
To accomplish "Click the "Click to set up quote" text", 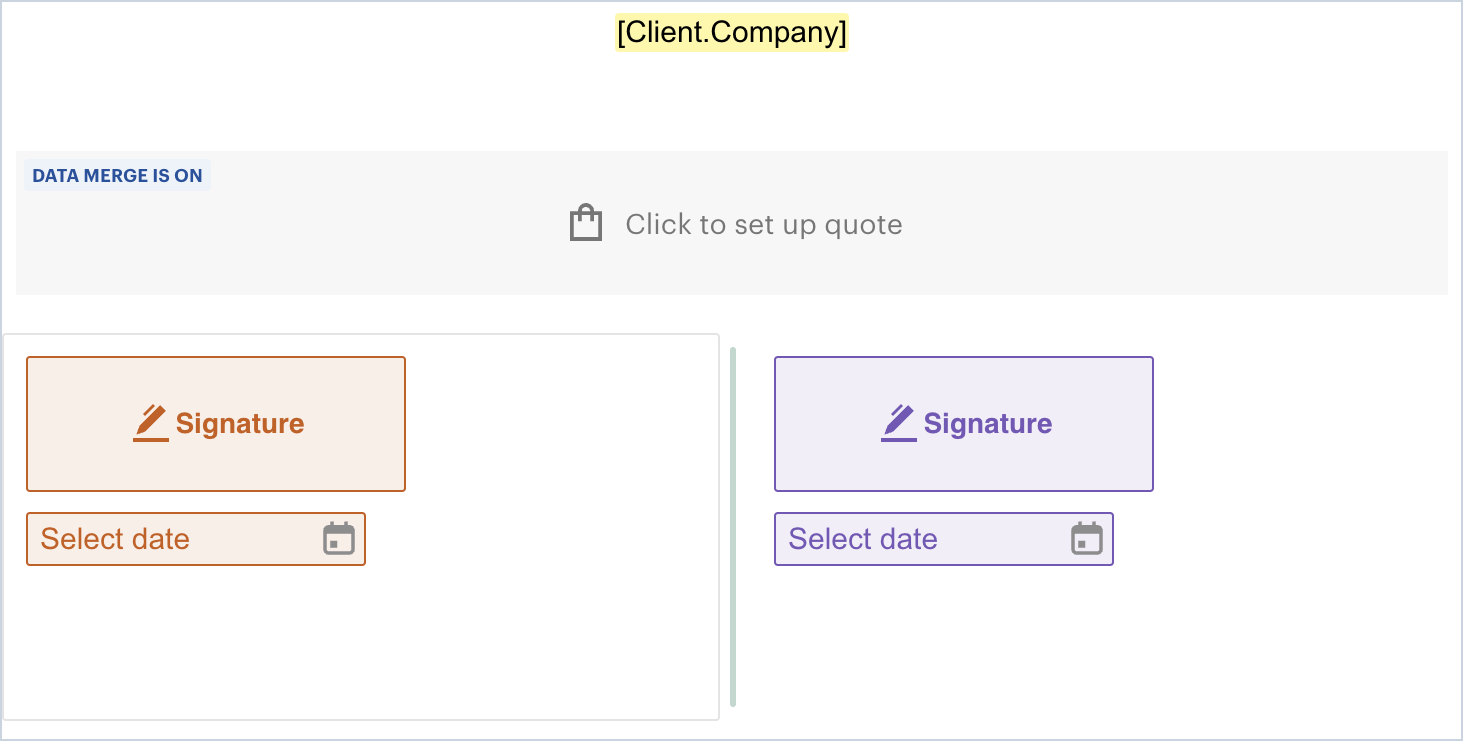I will pos(764,224).
